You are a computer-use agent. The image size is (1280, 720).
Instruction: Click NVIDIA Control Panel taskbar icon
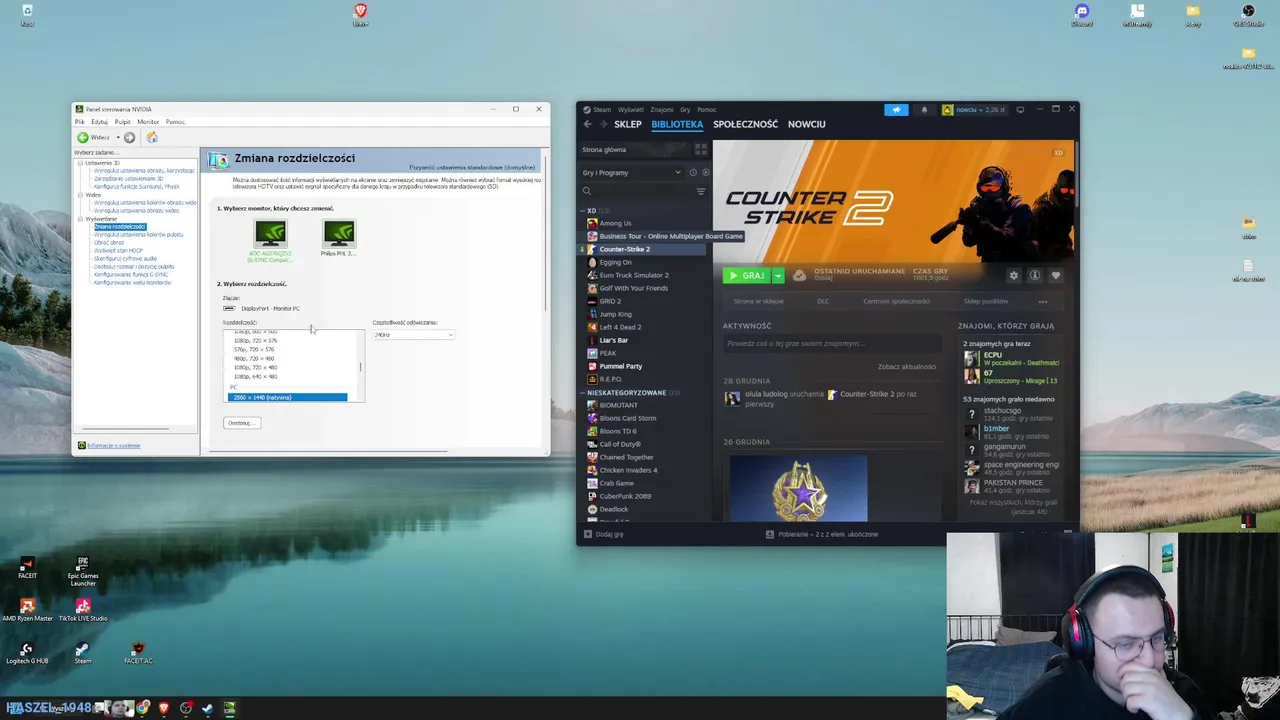point(229,708)
